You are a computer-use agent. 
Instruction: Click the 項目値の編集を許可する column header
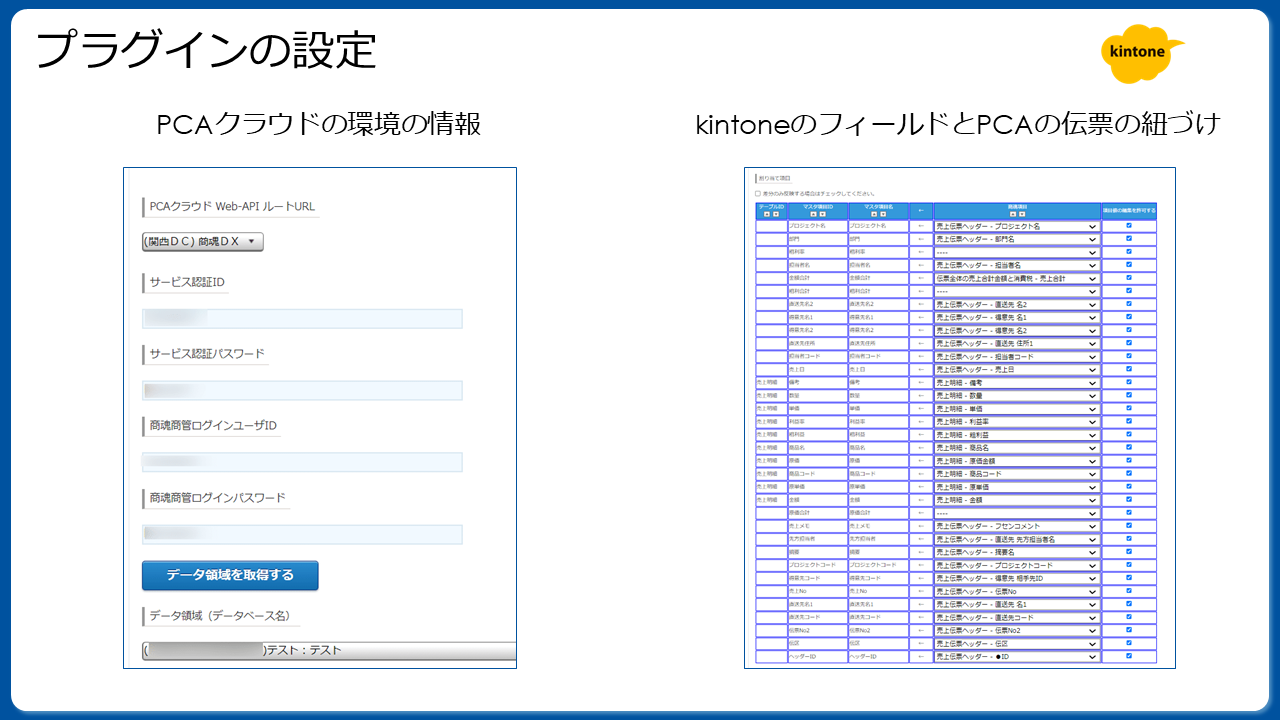point(1129,211)
